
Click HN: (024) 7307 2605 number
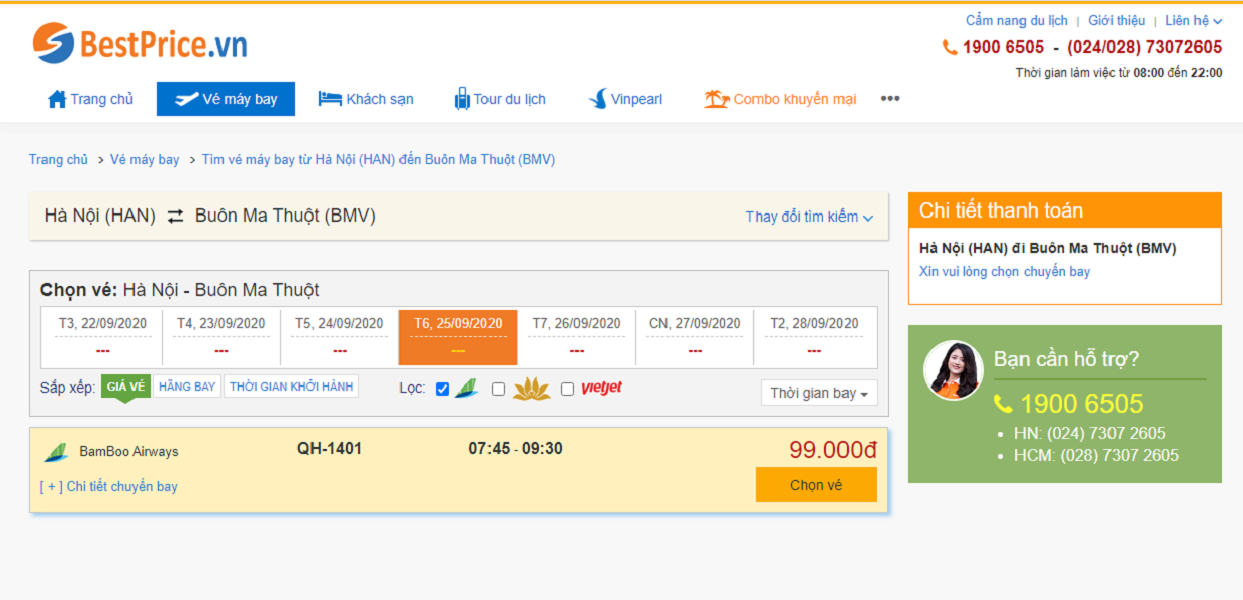click(1089, 433)
